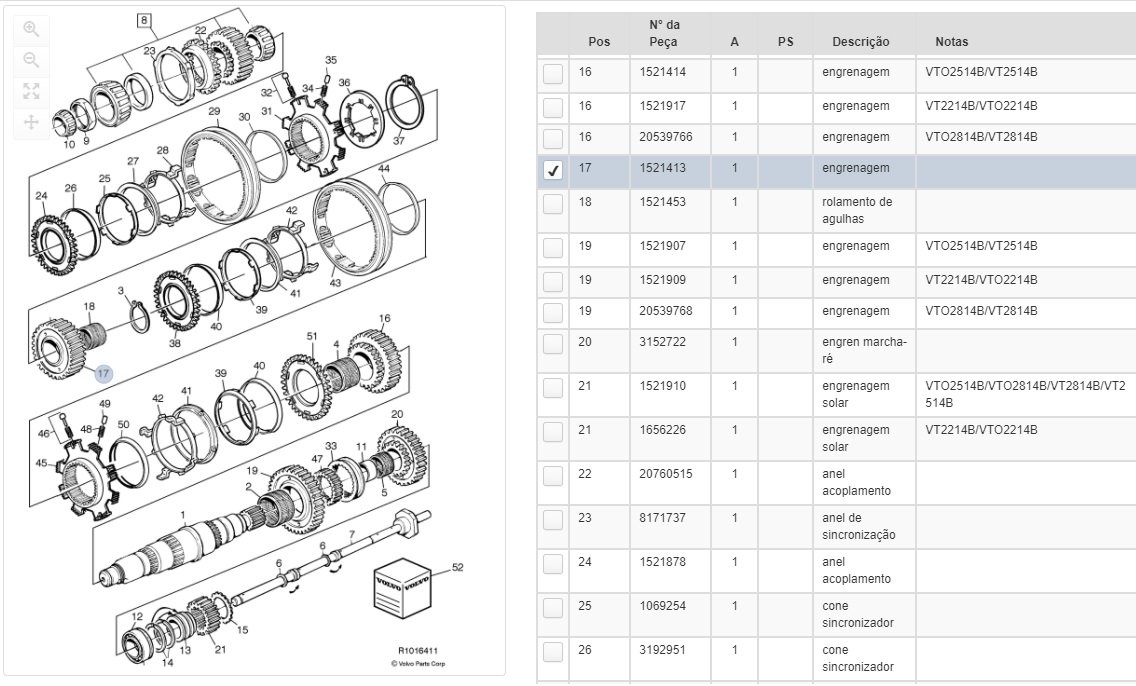Check the box for rolamento de agulhas

(553, 204)
